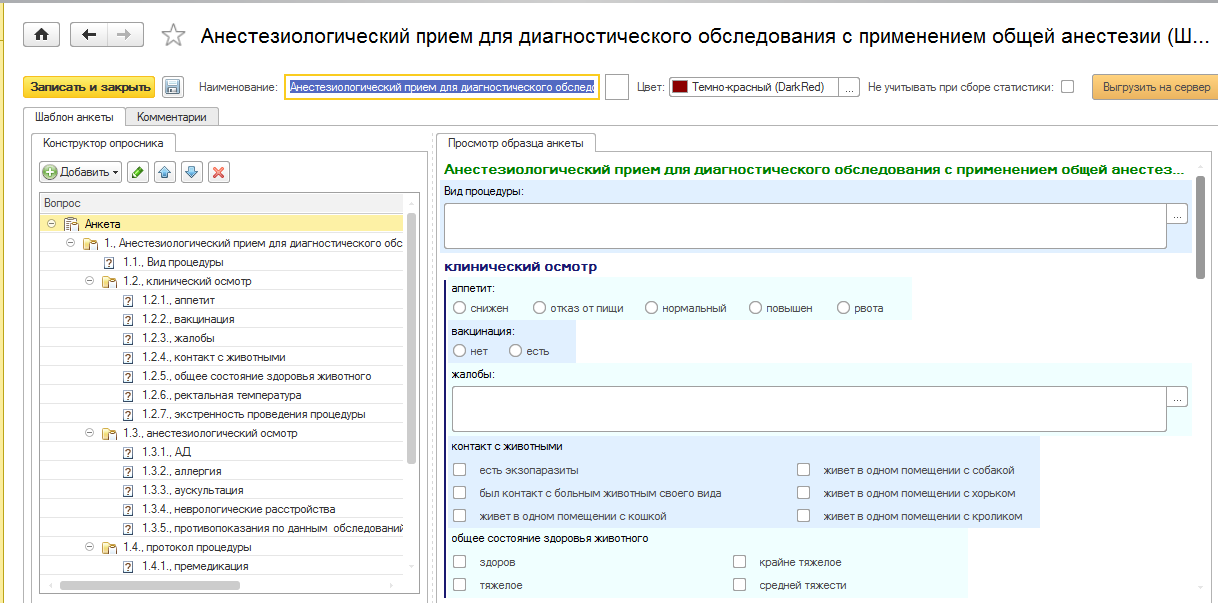Screen dimensions: 1218x603
Task: Collapse the 1. Анестезиологический прием tree node
Action: [70, 243]
